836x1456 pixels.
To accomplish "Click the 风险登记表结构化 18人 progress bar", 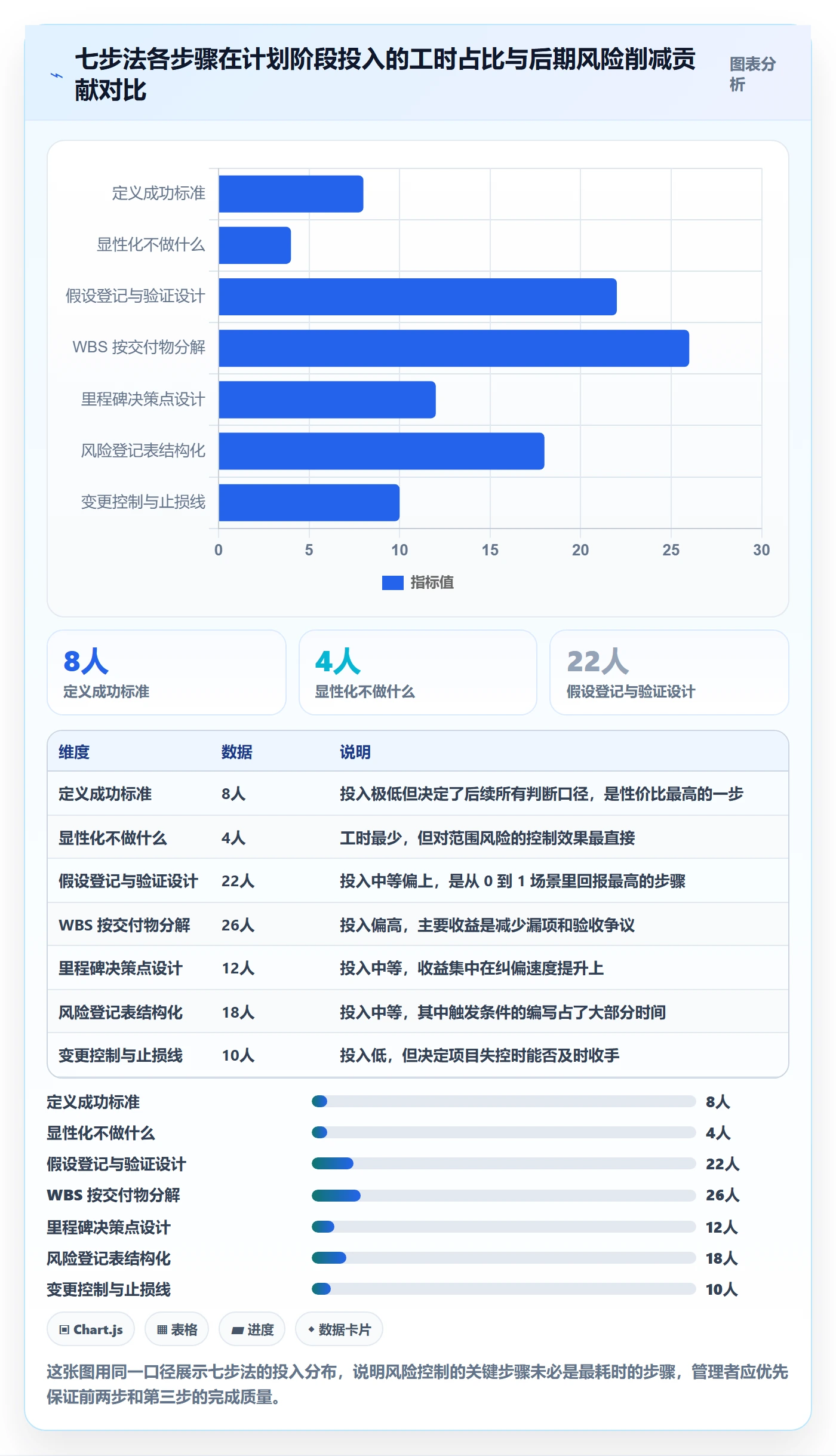I will tap(503, 1258).
